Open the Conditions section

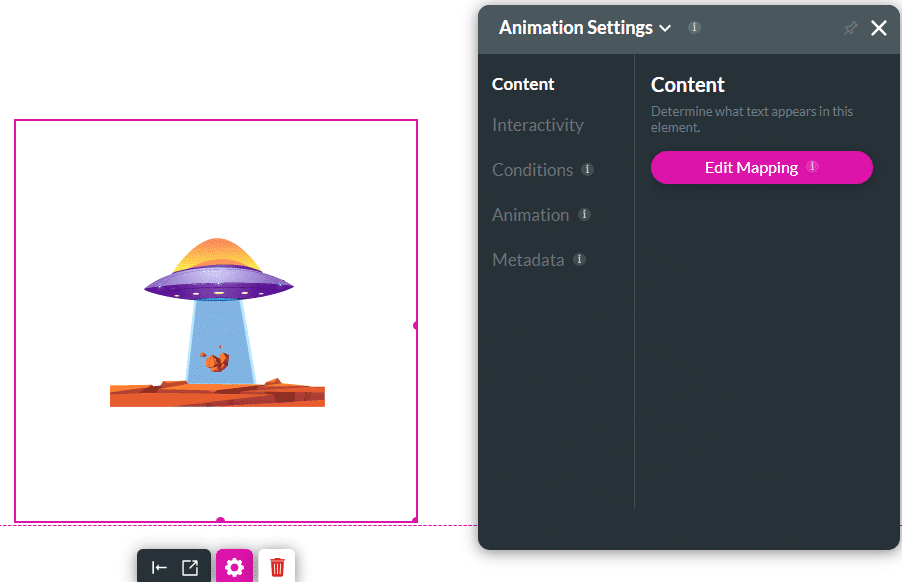pyautogui.click(x=530, y=170)
